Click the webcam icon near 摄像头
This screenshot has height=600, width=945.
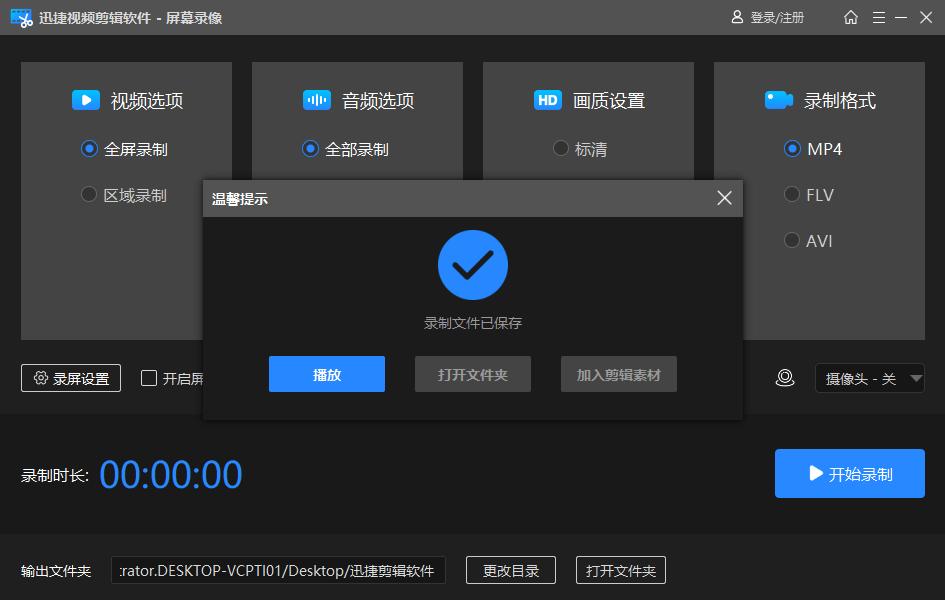tap(786, 377)
